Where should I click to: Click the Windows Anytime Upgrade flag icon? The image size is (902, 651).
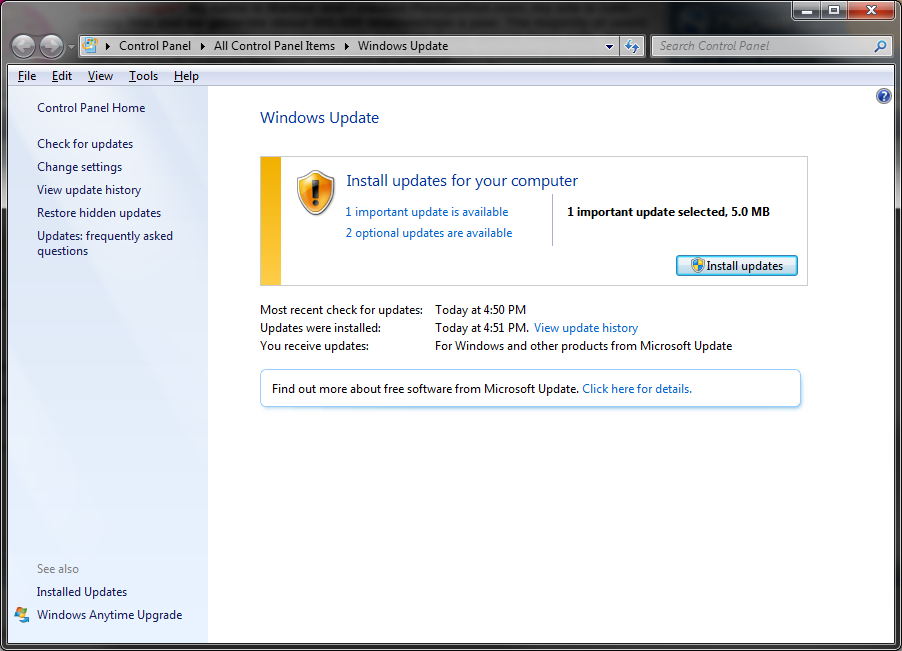pos(24,615)
